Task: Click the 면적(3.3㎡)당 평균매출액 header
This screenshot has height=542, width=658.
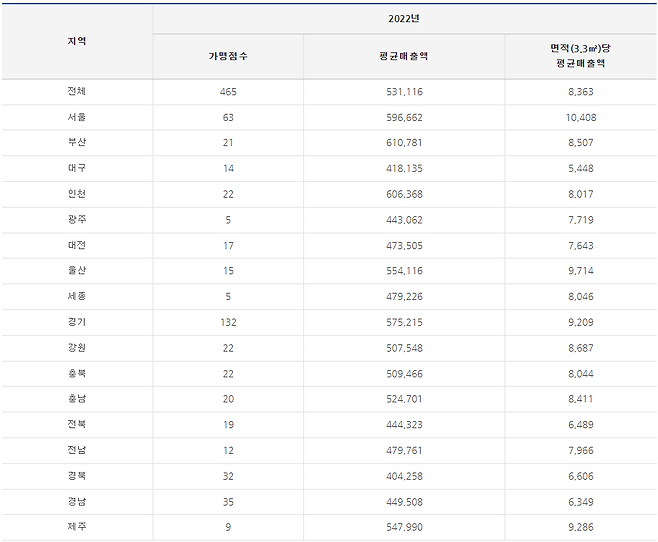Action: tap(580, 56)
